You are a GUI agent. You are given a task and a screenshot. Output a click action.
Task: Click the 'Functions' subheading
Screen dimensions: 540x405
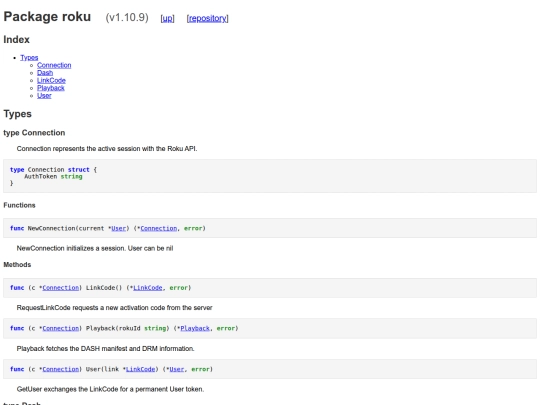(x=19, y=205)
